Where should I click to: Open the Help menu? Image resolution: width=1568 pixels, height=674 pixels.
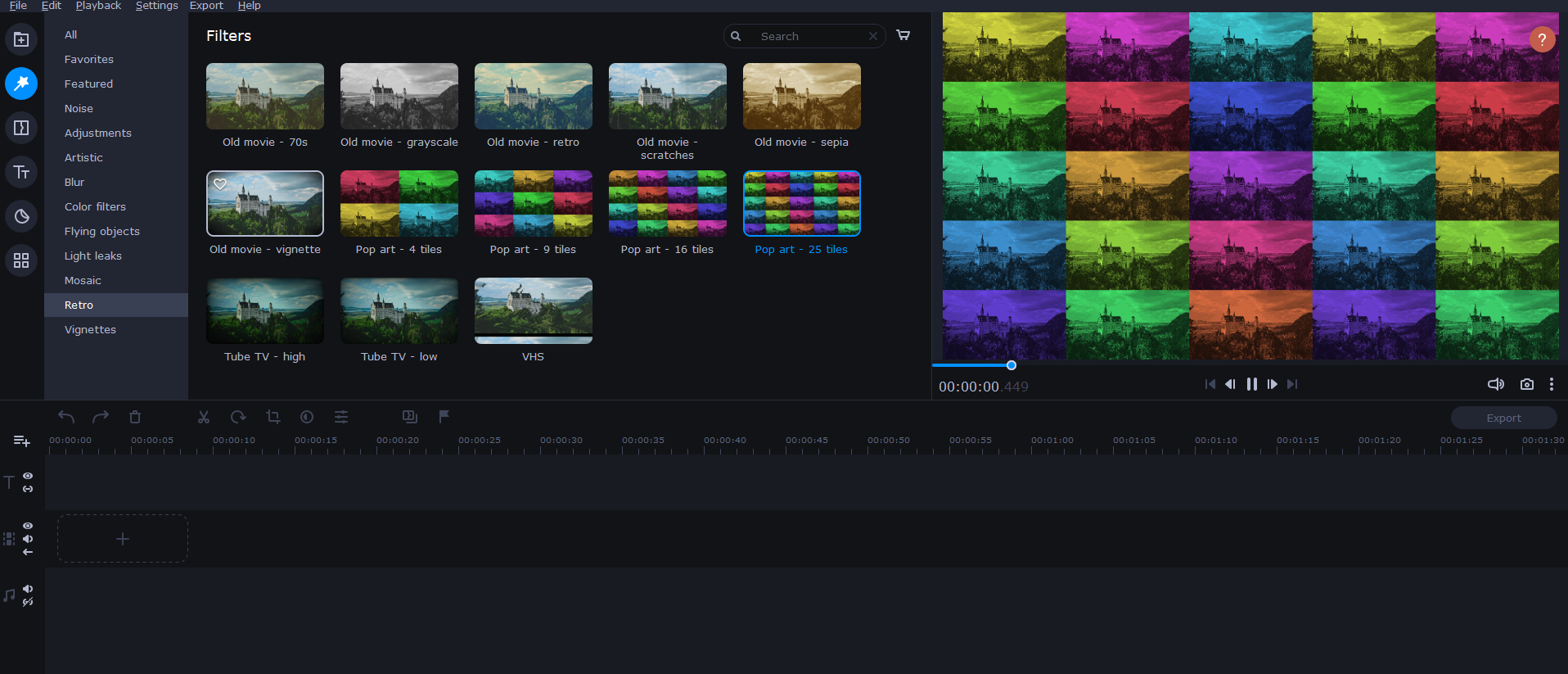[249, 6]
